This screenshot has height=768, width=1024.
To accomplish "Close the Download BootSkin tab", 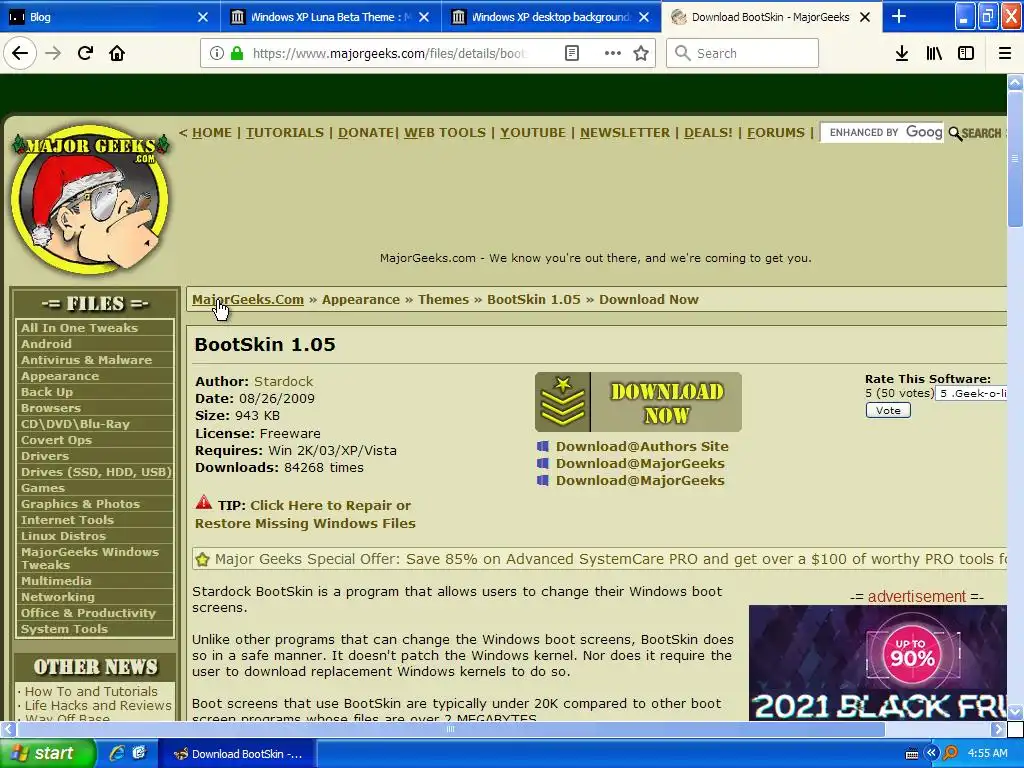I will (x=865, y=17).
